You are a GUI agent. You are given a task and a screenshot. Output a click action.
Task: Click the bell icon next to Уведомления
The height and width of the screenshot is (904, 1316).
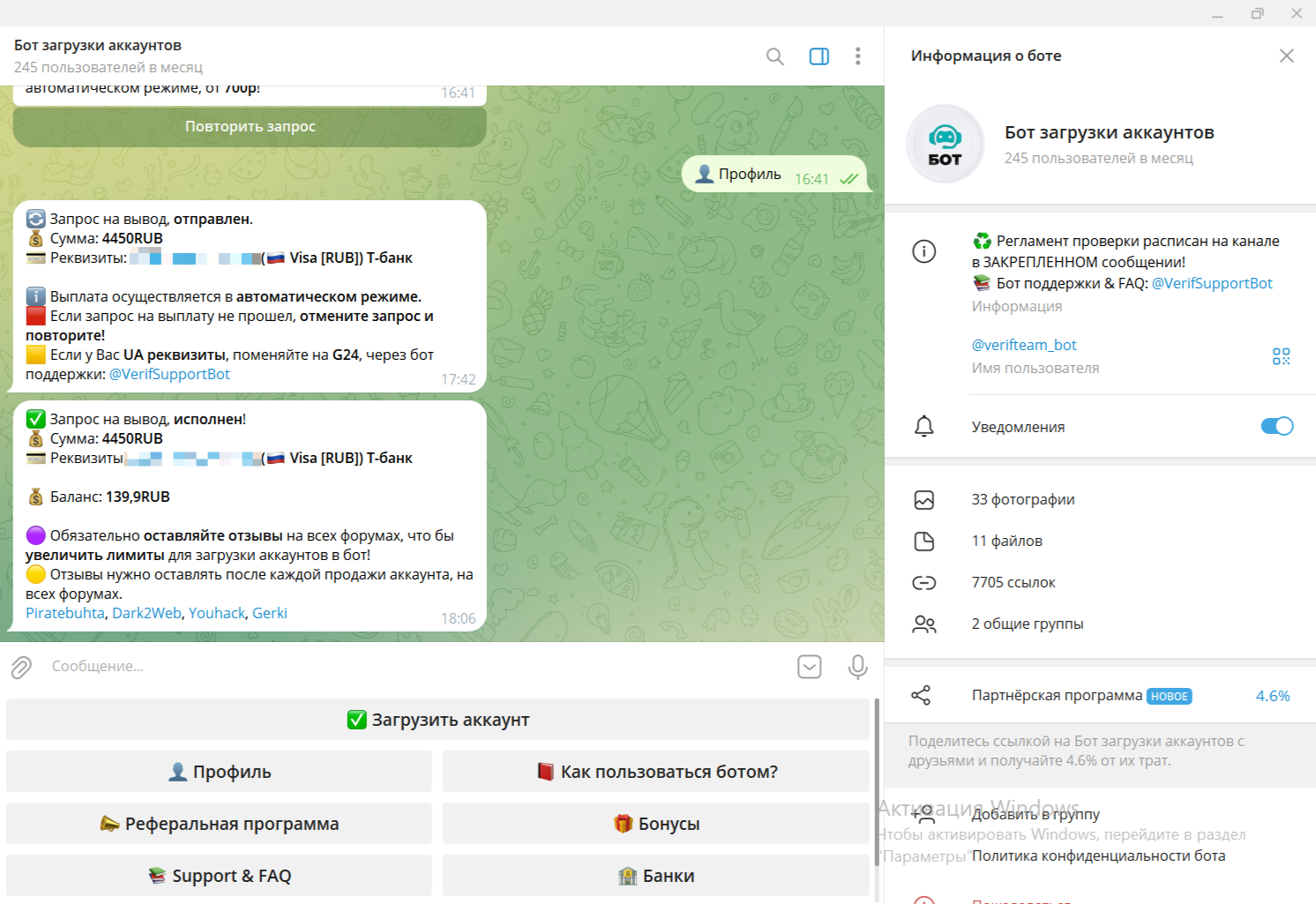(923, 427)
